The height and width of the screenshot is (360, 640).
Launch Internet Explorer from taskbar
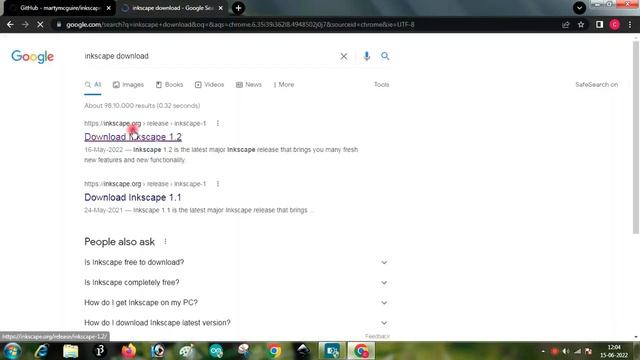point(42,351)
